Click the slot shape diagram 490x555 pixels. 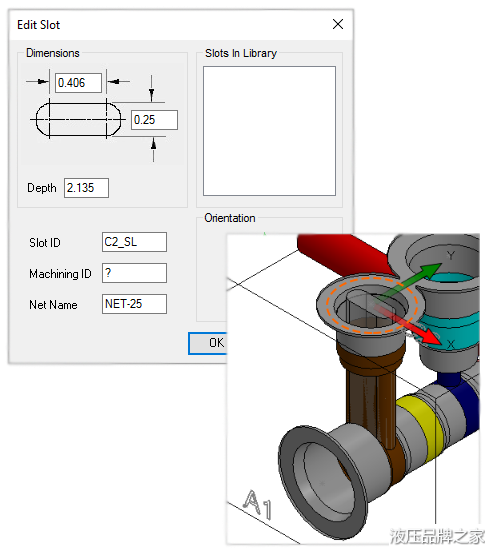pyautogui.click(x=78, y=119)
